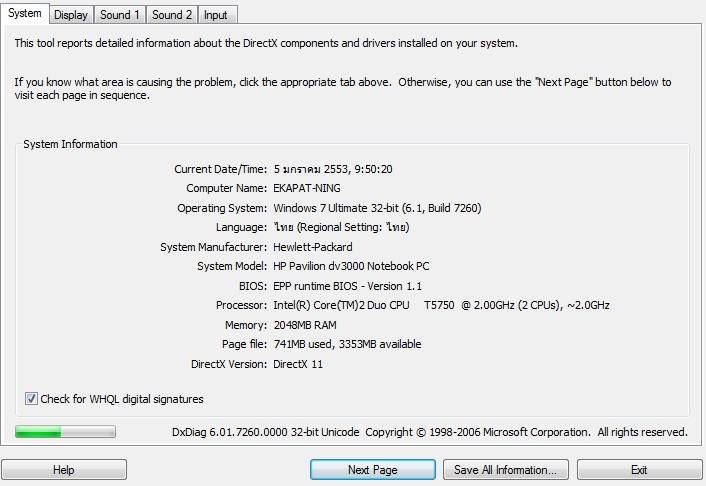Select the HP Pavilion dv3000 system model text
Image resolution: width=706 pixels, height=486 pixels.
tap(351, 267)
